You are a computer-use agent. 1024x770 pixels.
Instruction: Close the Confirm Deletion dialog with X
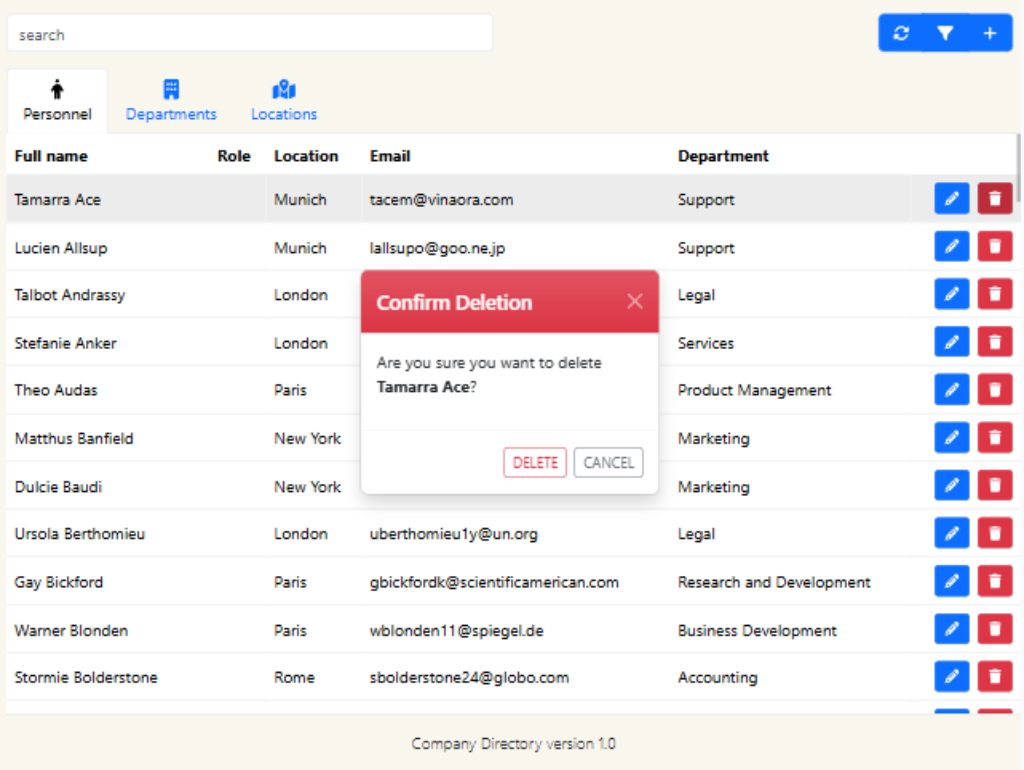tap(635, 301)
